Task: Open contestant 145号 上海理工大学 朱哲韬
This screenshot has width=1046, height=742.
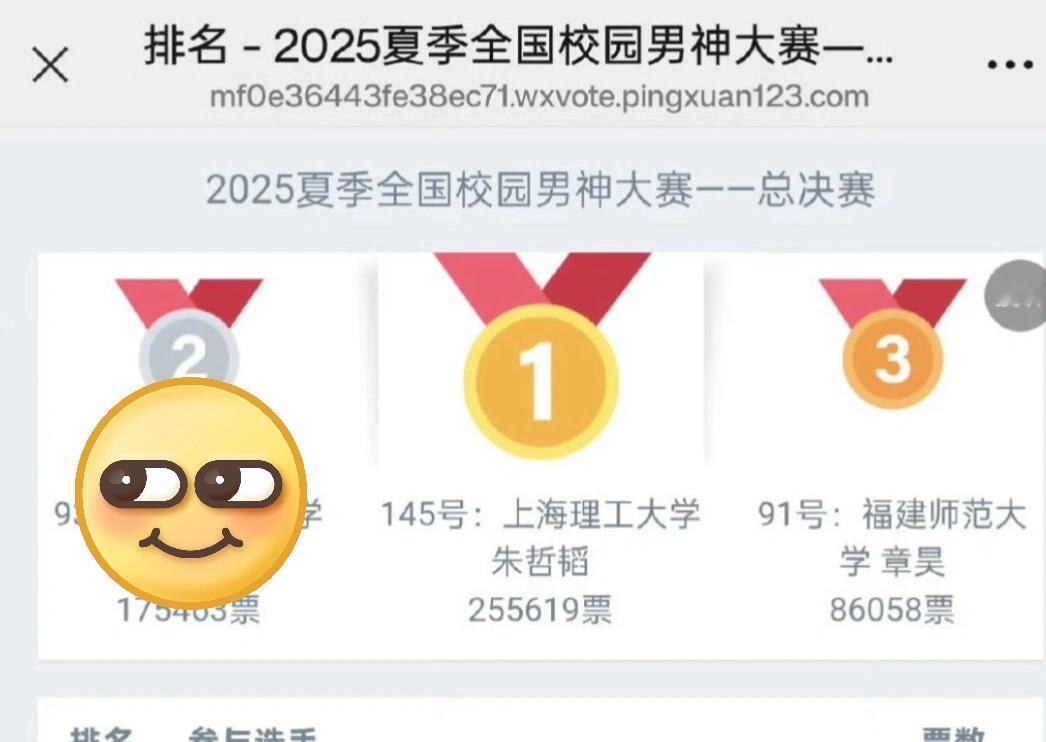Action: (x=540, y=537)
